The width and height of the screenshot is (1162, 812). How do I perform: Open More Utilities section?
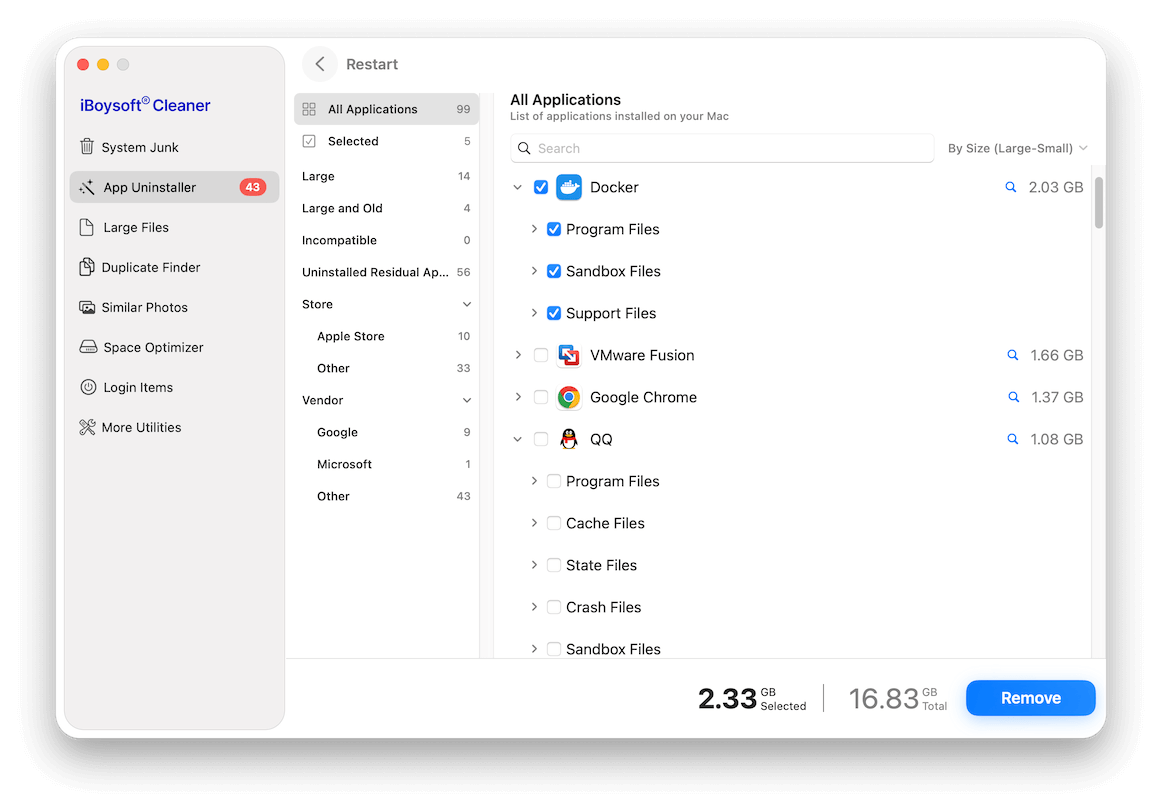click(x=141, y=427)
